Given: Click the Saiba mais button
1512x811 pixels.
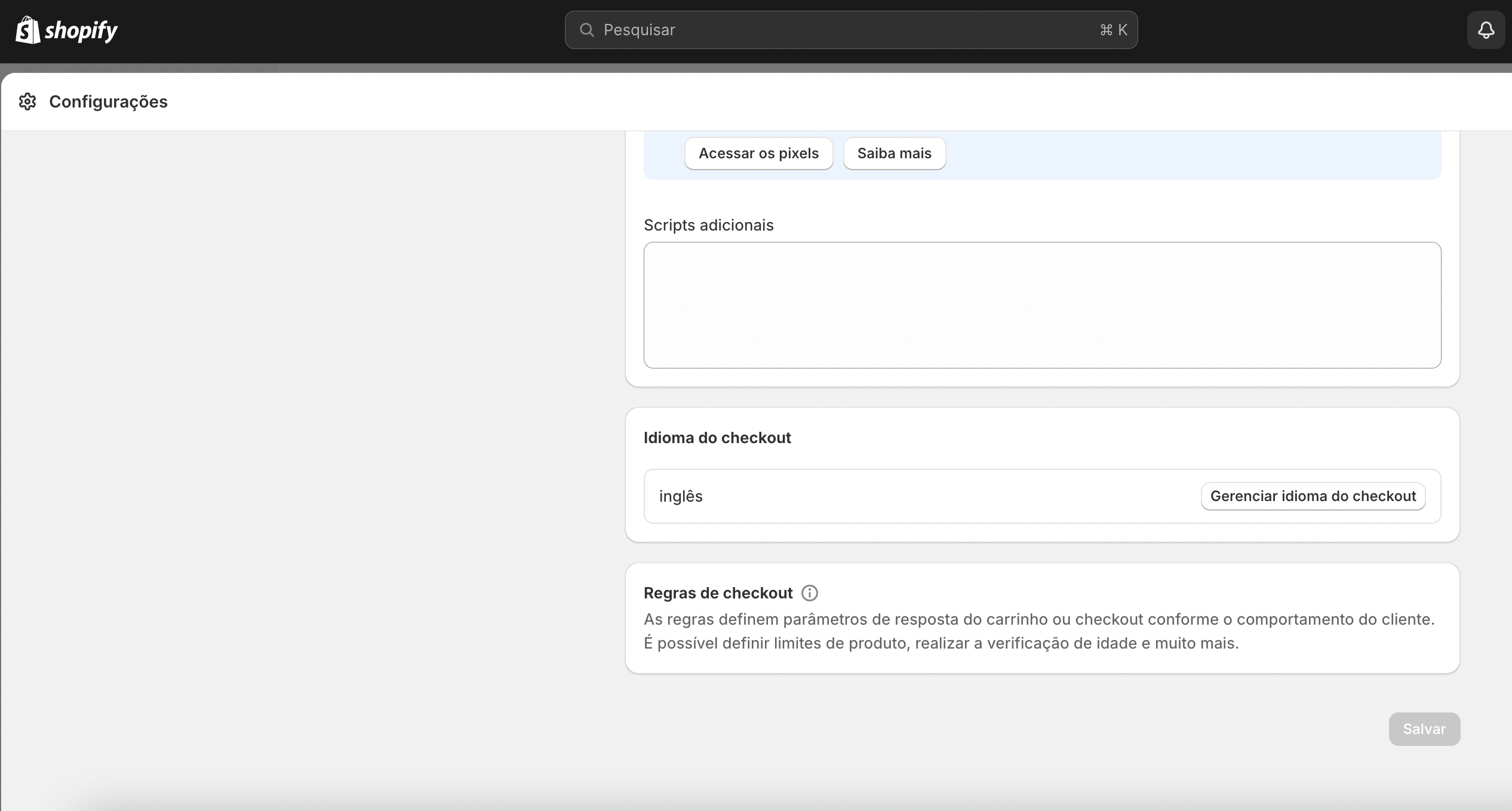Looking at the screenshot, I should 894,153.
